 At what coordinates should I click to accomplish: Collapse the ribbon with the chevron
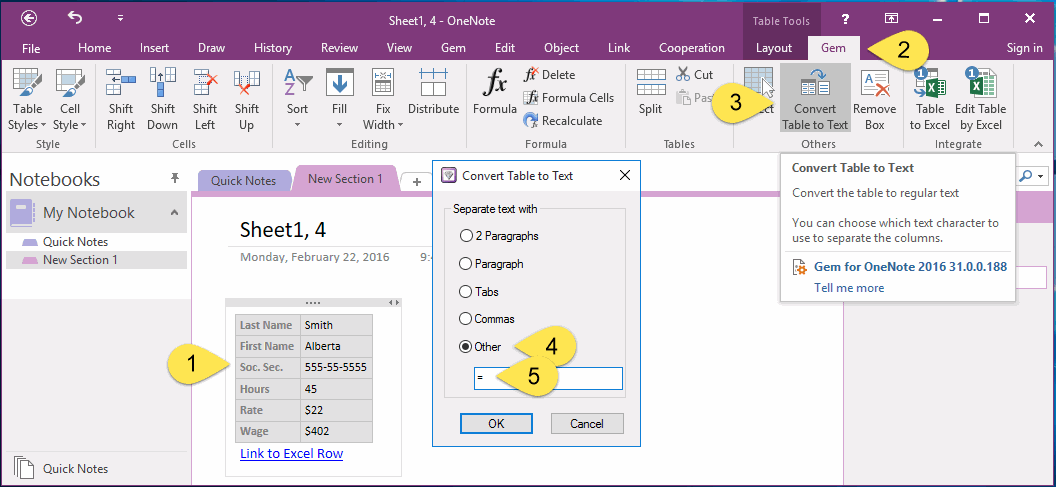(x=1037, y=144)
